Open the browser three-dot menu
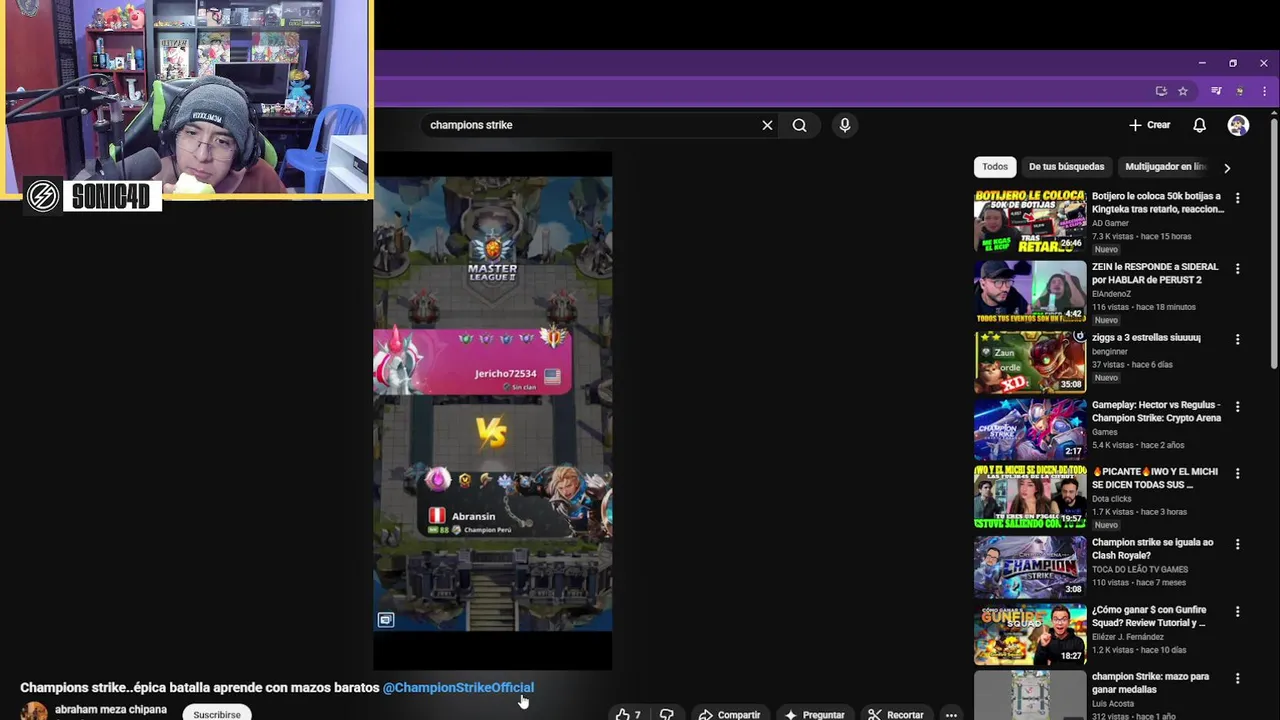This screenshot has width=1280, height=720. (1264, 91)
